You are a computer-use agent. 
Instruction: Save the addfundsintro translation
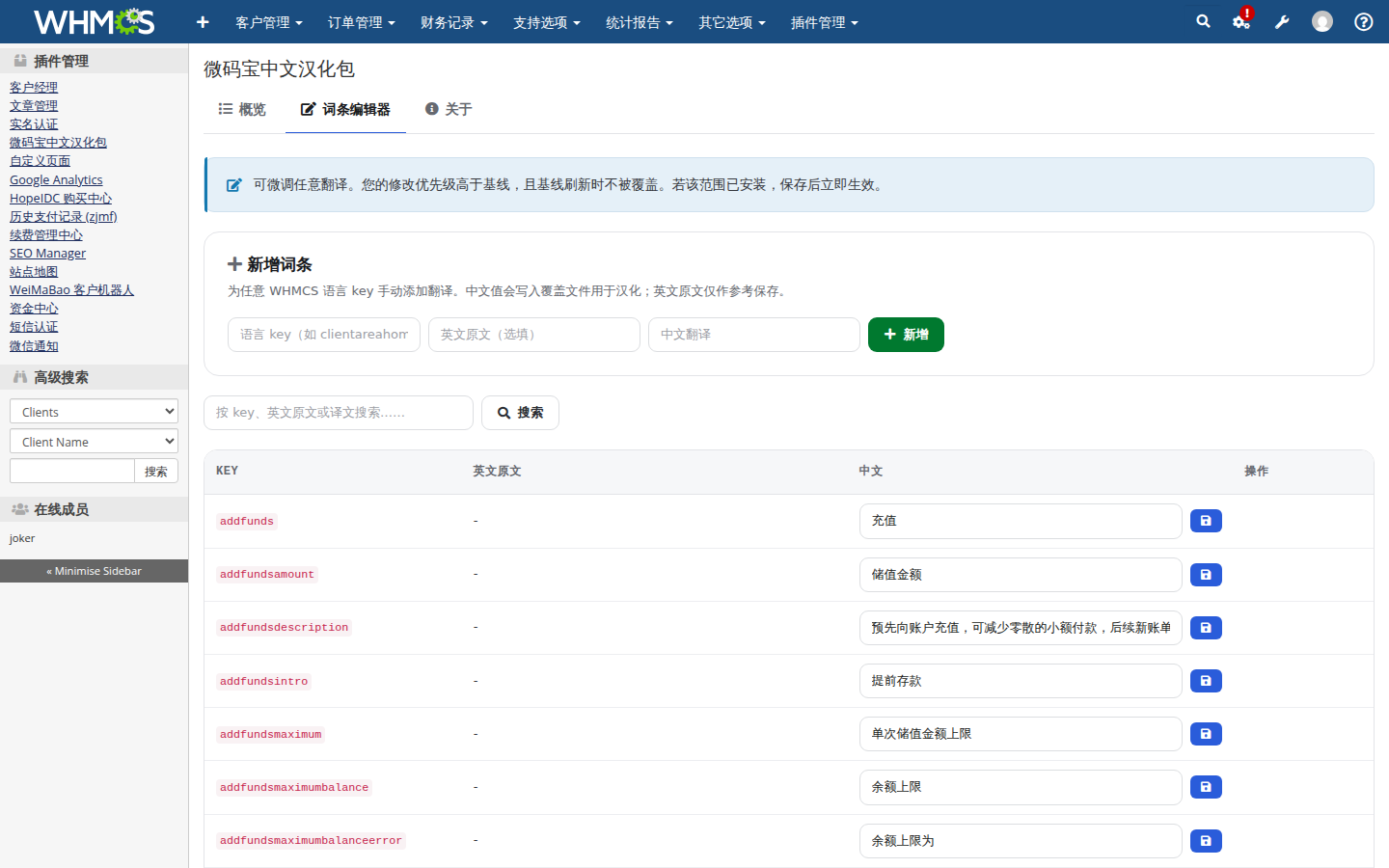coord(1206,681)
